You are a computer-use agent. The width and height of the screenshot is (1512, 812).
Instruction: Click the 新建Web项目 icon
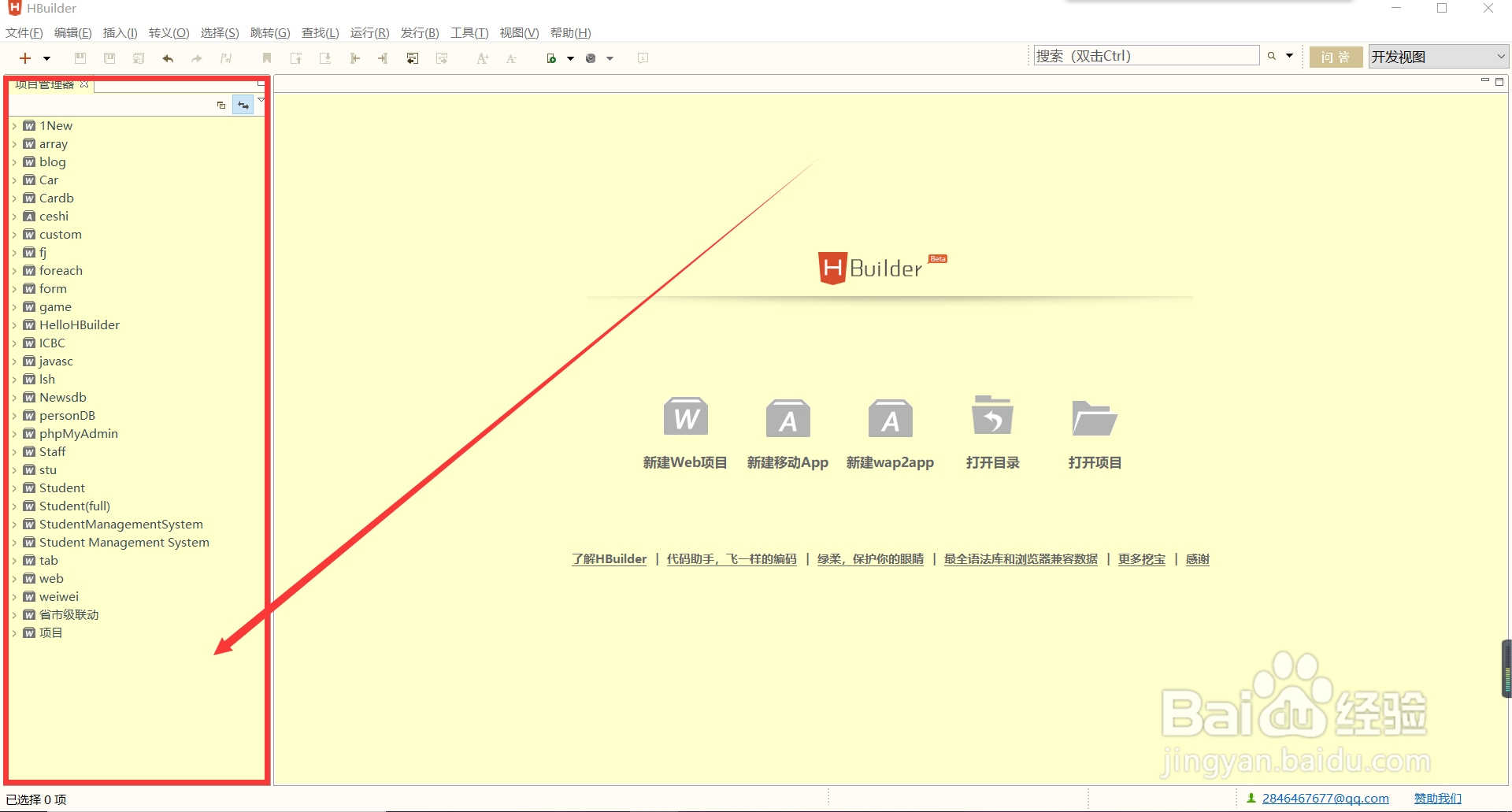[685, 417]
